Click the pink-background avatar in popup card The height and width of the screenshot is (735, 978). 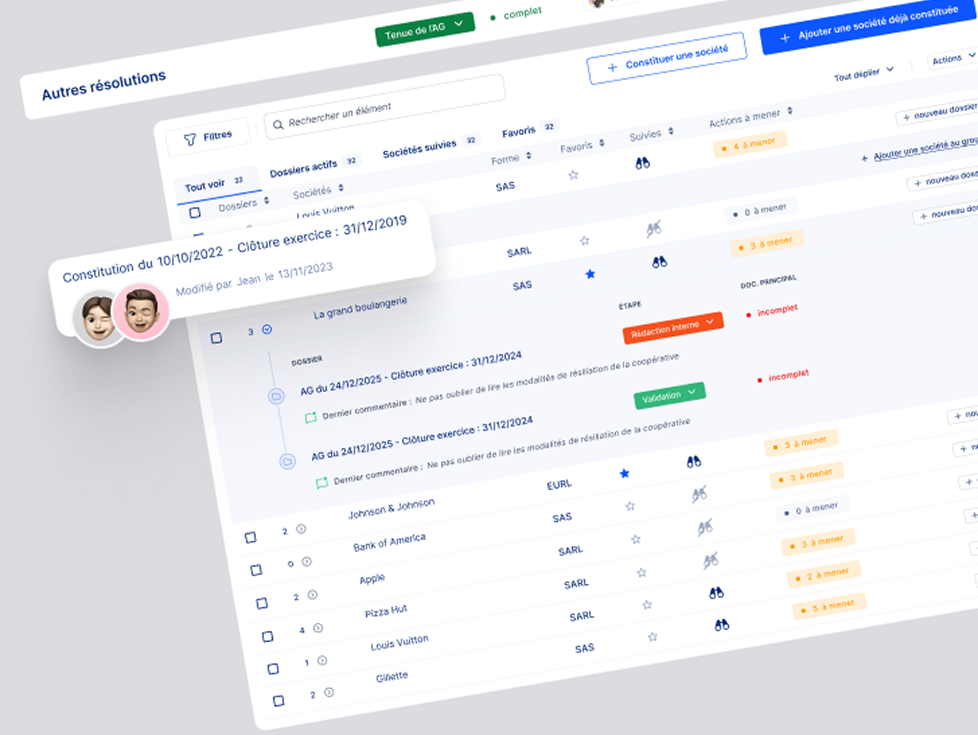(140, 312)
